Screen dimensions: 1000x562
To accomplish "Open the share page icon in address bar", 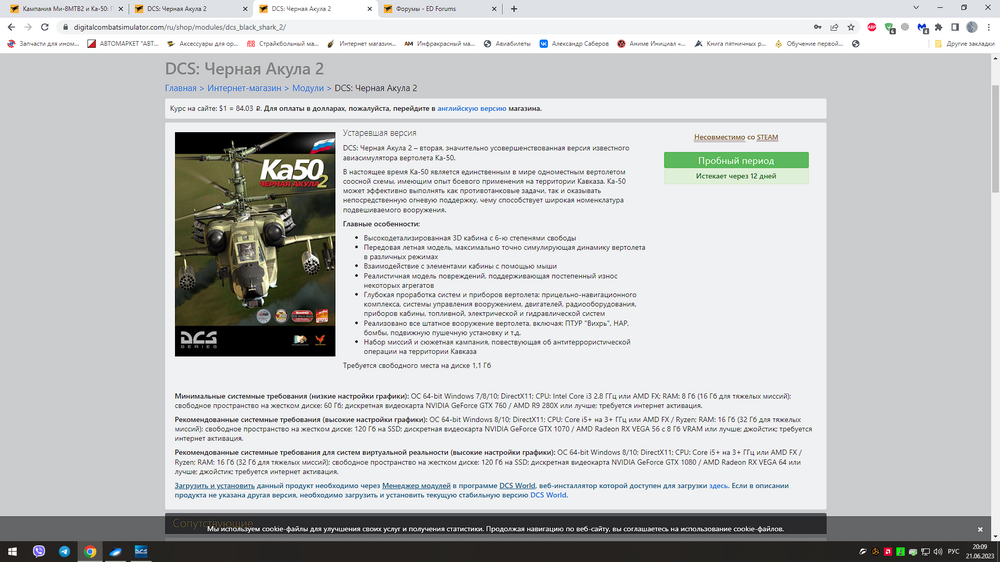I will [x=834, y=27].
